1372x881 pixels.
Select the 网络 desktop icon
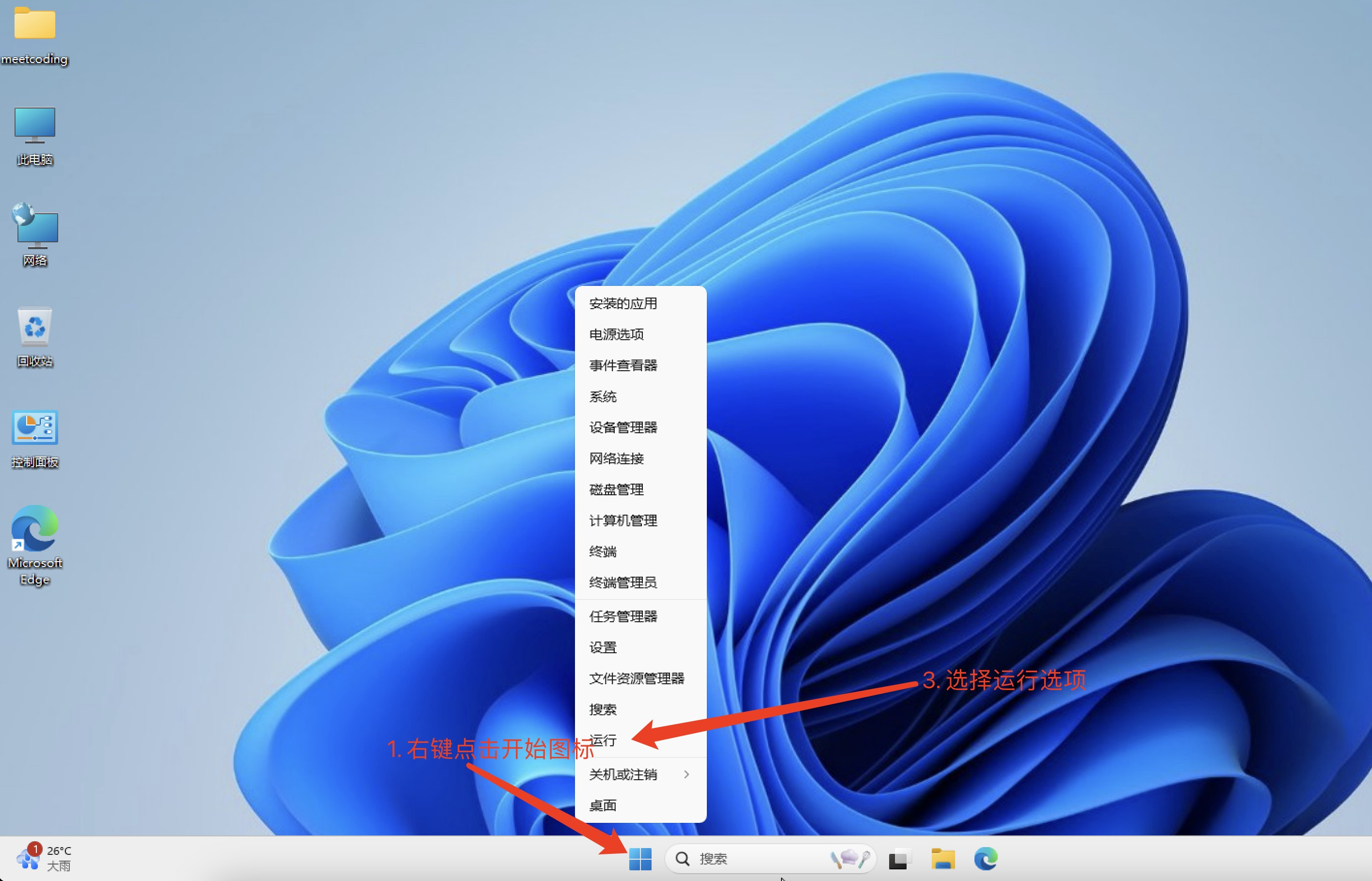pyautogui.click(x=34, y=227)
